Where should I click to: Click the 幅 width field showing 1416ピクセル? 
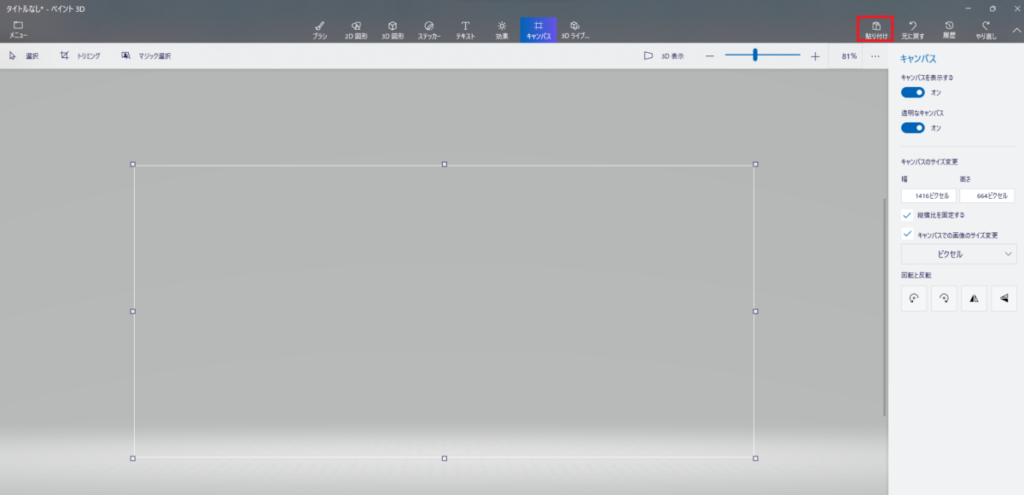click(x=929, y=196)
